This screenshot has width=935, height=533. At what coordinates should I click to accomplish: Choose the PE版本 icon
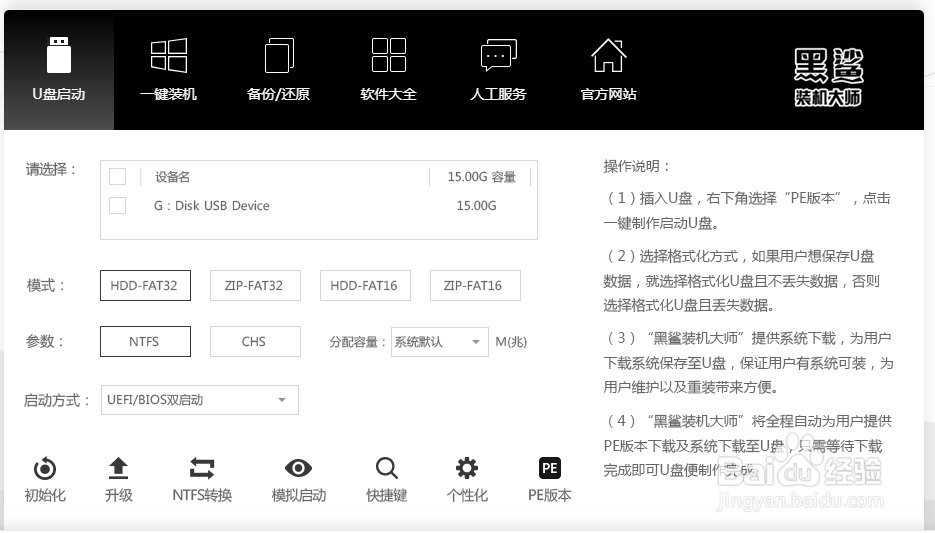pyautogui.click(x=549, y=469)
